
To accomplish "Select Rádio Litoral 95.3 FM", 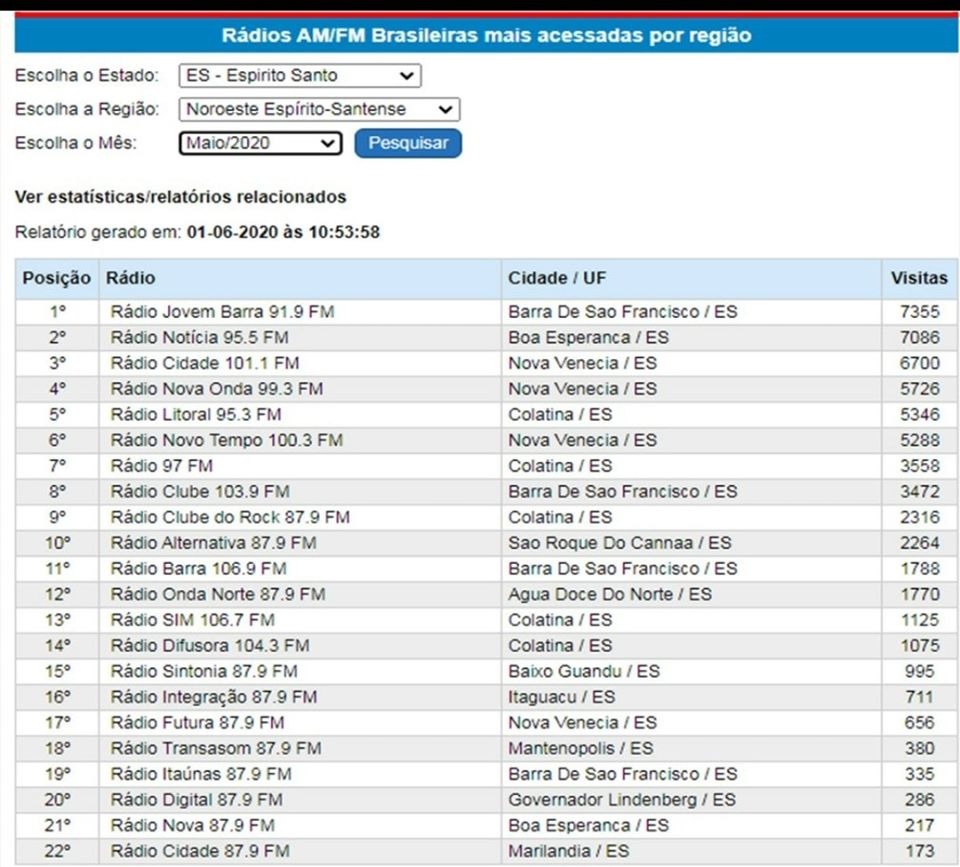I will pos(196,415).
